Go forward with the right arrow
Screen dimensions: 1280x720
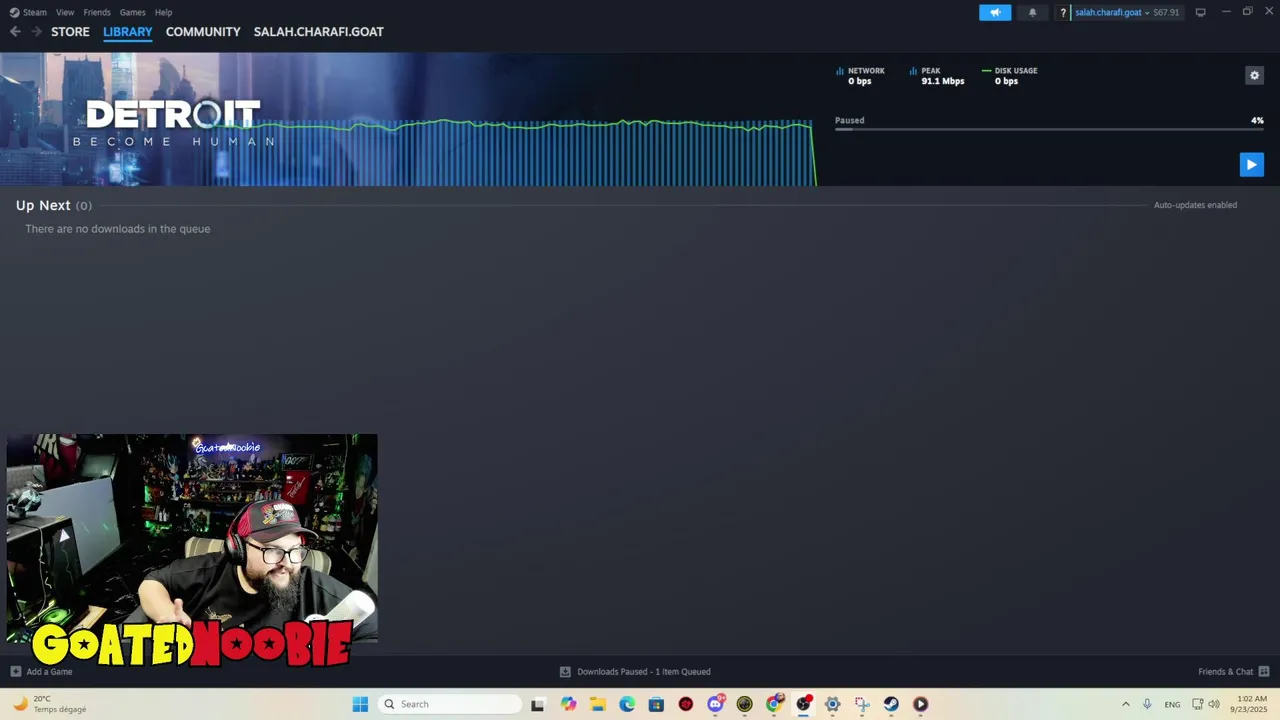[36, 32]
